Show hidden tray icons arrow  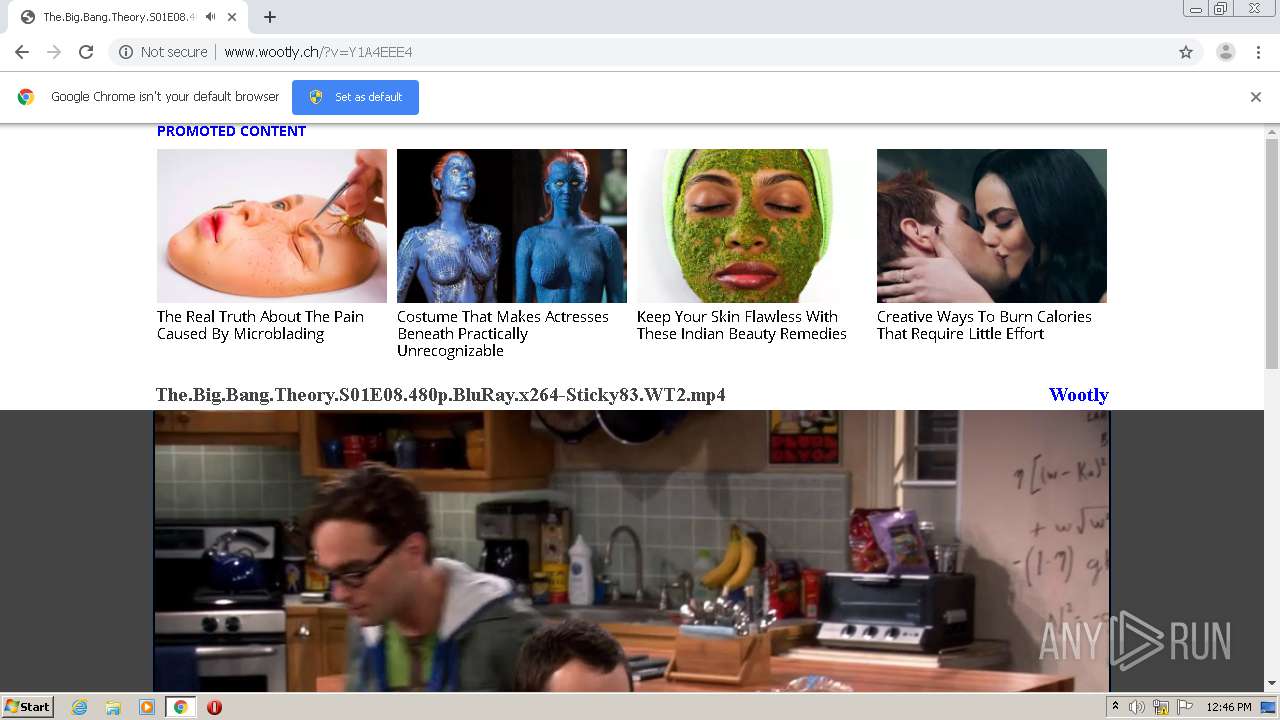tap(1115, 707)
